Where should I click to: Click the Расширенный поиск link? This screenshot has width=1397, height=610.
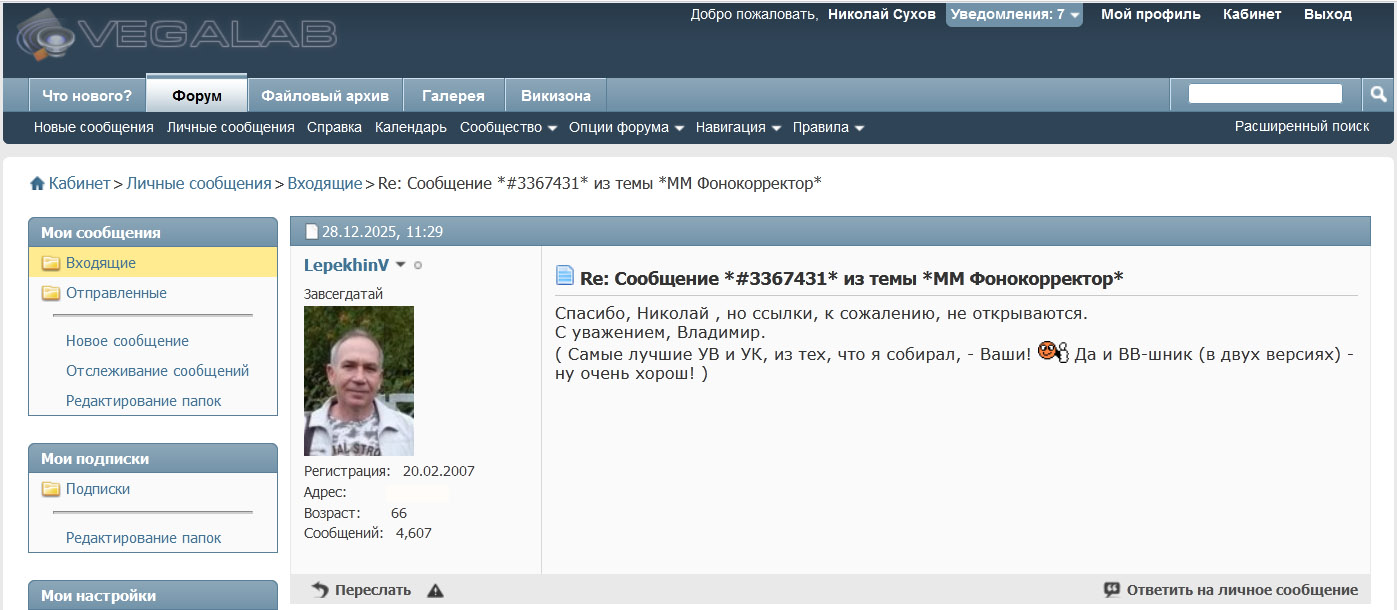pos(1302,126)
